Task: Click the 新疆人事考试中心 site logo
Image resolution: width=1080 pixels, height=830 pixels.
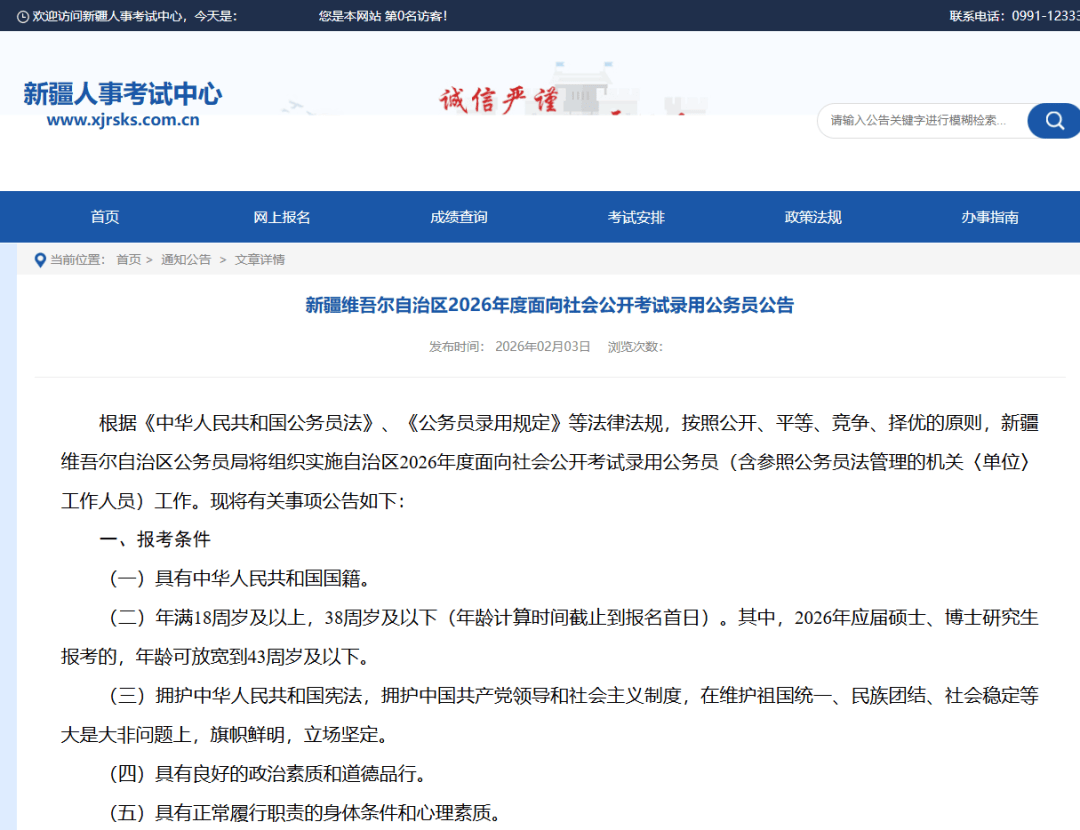Action: pos(122,95)
